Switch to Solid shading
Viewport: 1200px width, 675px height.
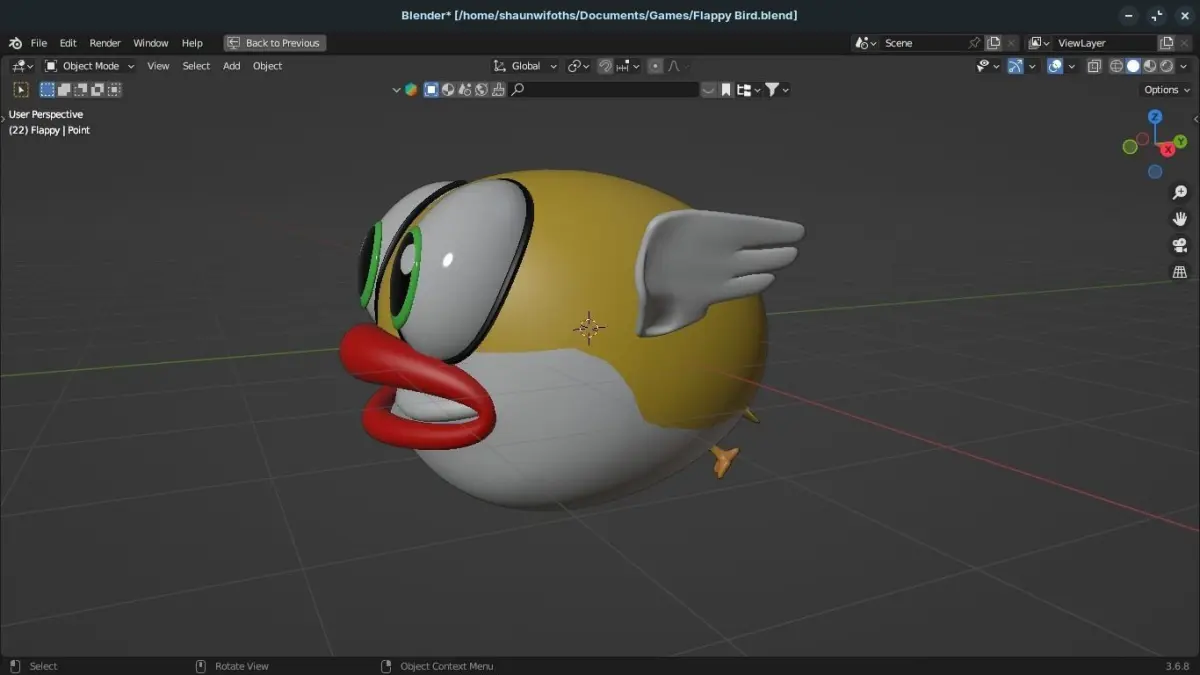[x=1133, y=66]
